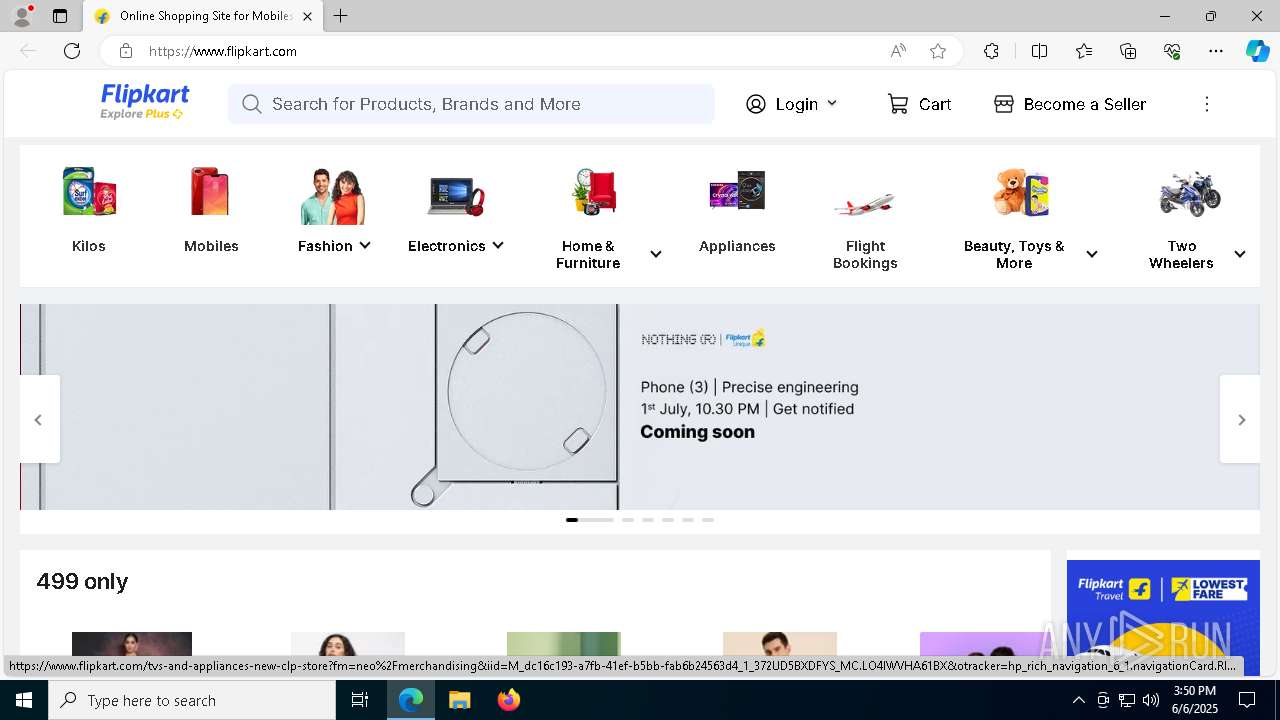Screen dimensions: 1280x720
Task: Open the three-dot more options menu
Action: click(x=1207, y=104)
